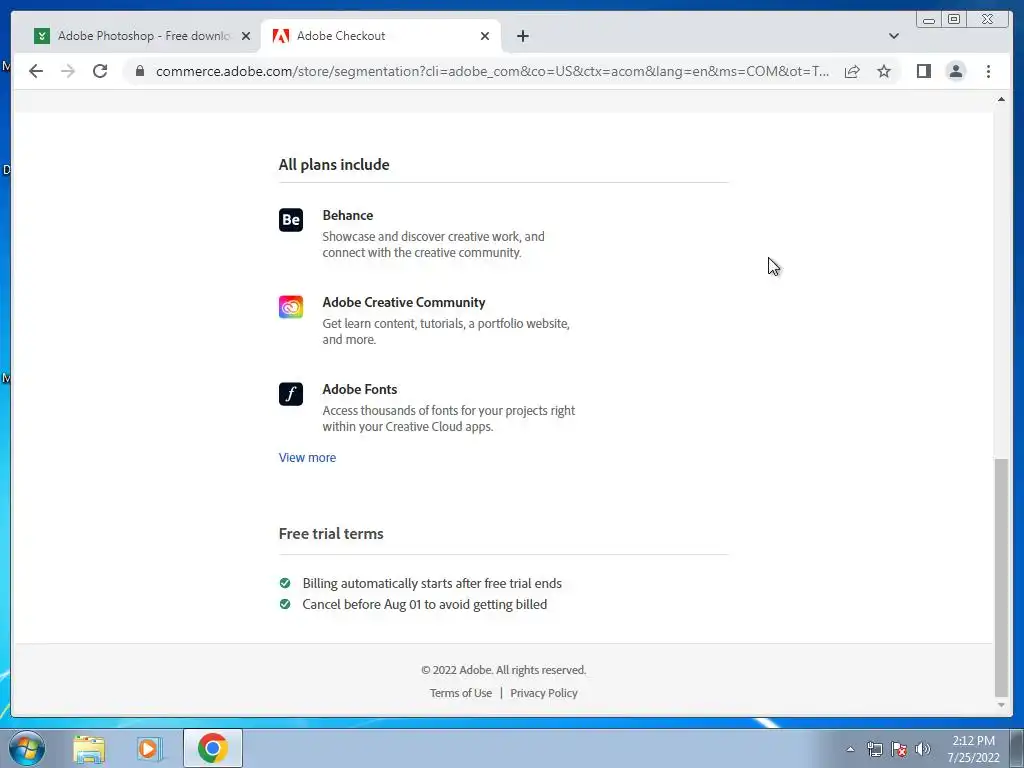Open the Chrome side panel

[923, 71]
